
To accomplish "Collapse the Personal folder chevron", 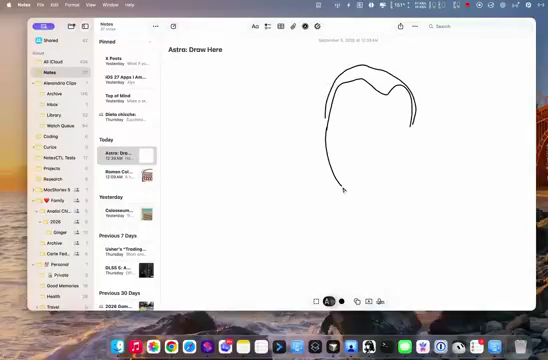I will tap(34, 265).
